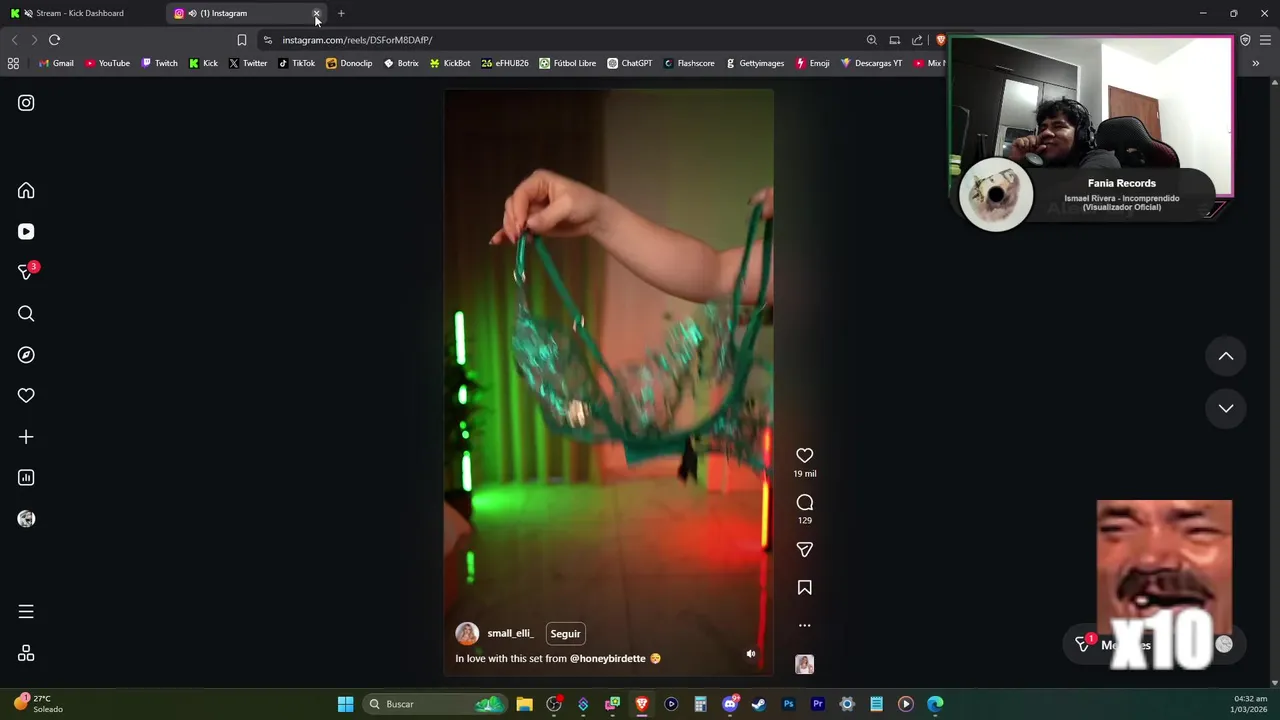The image size is (1280, 720).
Task: Open the browser apps grid icon
Action: tap(13, 63)
